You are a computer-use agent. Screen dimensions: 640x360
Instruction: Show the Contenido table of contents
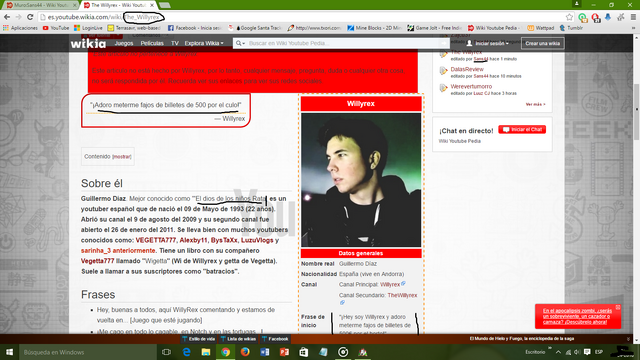pos(122,157)
